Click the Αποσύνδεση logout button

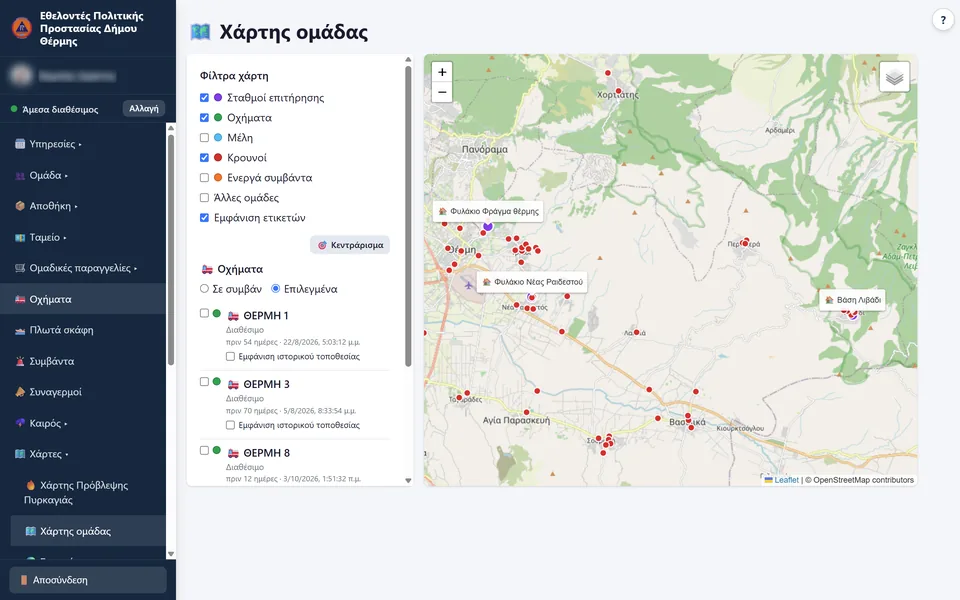tap(88, 580)
